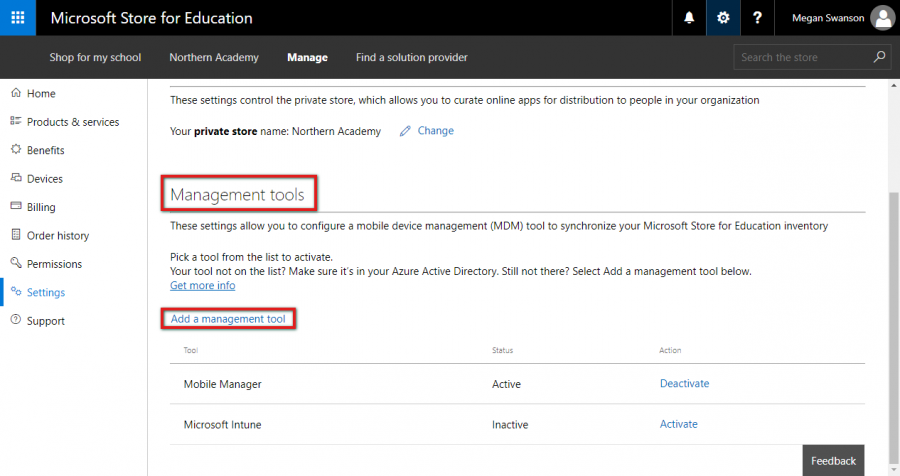Click the Billing card icon
The width and height of the screenshot is (900, 476).
tap(16, 206)
